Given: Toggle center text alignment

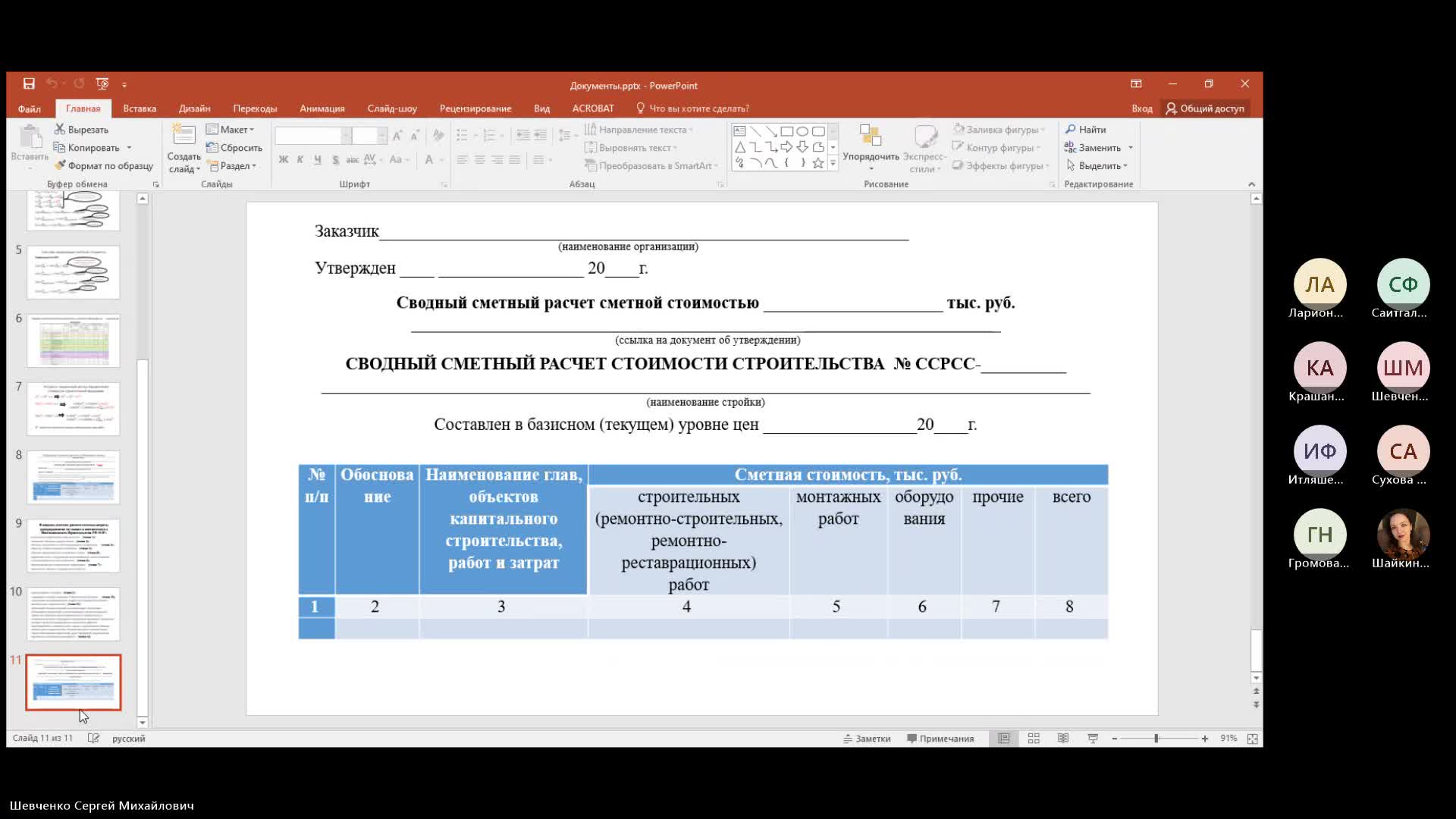Looking at the screenshot, I should (480, 160).
